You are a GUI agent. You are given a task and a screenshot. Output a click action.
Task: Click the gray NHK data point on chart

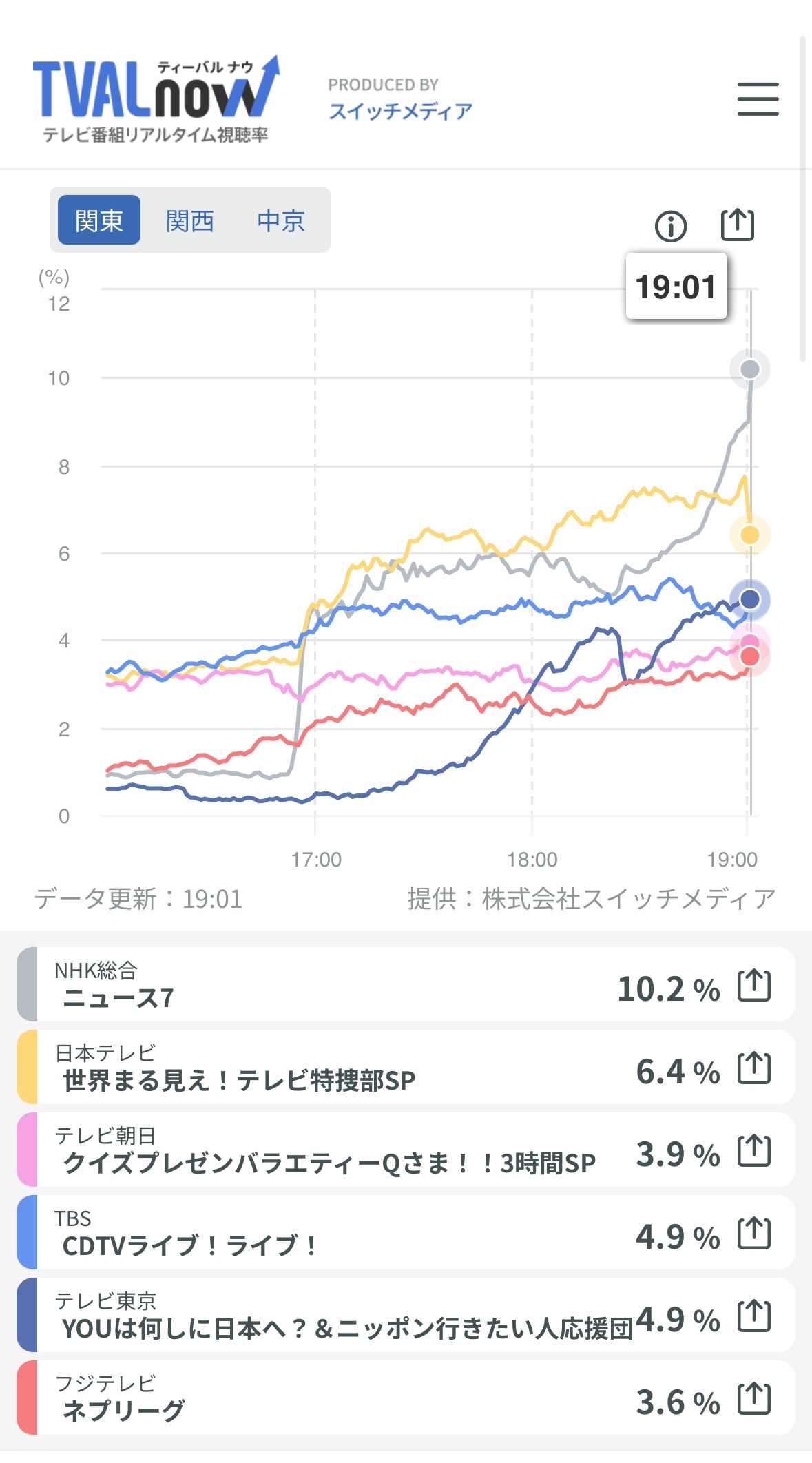[x=749, y=369]
